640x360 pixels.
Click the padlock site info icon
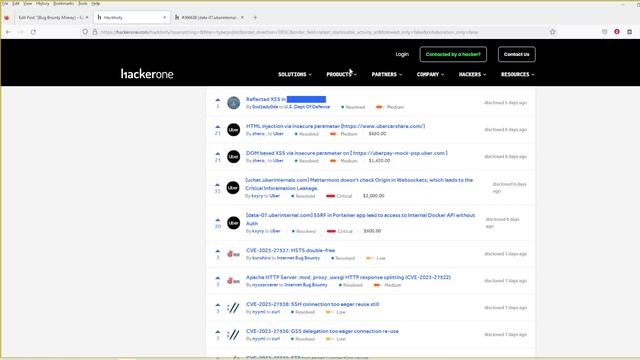95,32
